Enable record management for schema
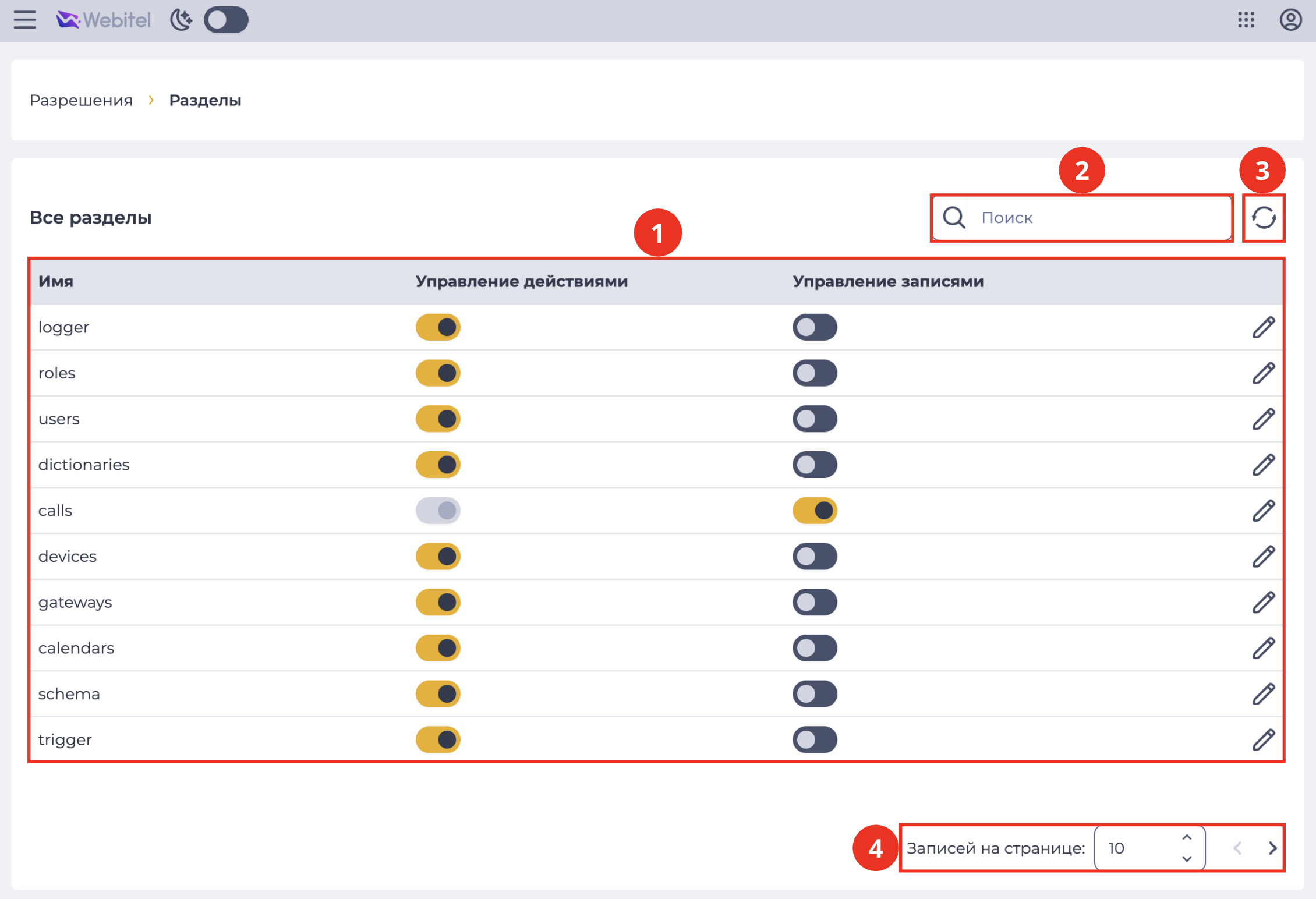Image resolution: width=1316 pixels, height=899 pixels. 815,694
